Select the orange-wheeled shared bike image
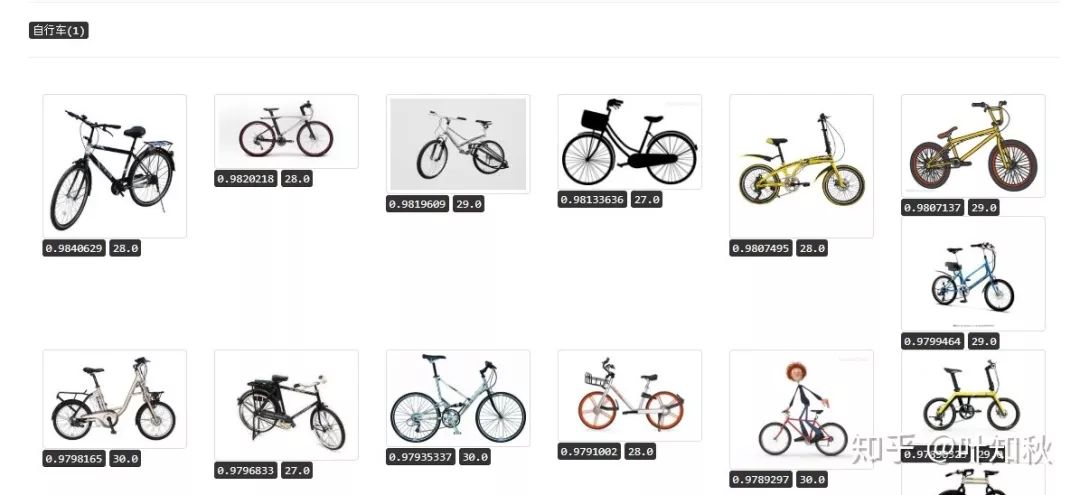Viewport: 1080px width, 495px height. [x=629, y=395]
